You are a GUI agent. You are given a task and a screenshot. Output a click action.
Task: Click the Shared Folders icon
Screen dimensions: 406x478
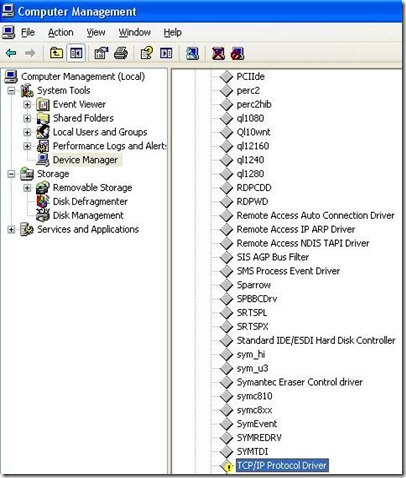[43, 118]
